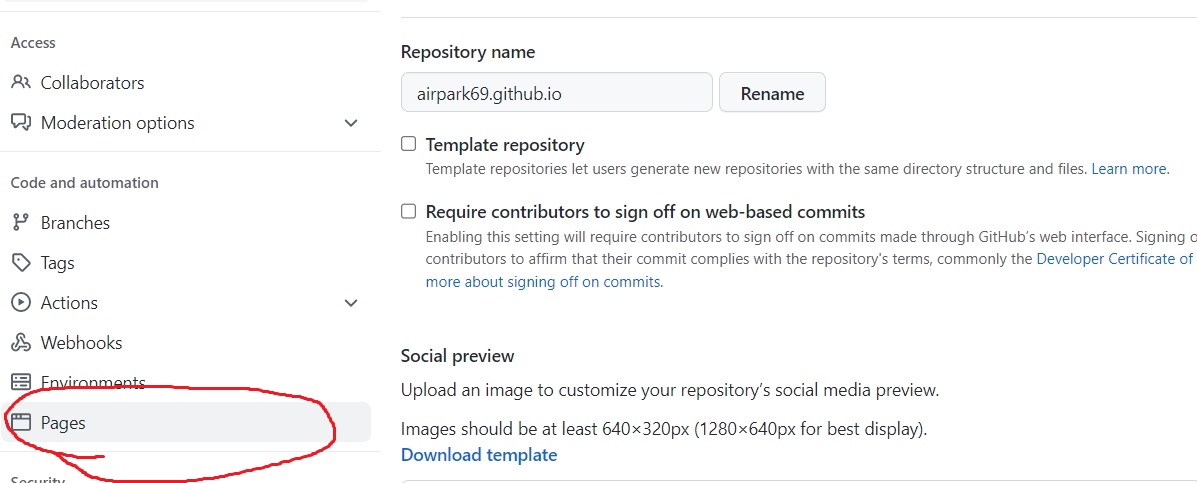Click the Branches git-branch icon
Viewport: 1197px width, 483px height.
(21, 223)
